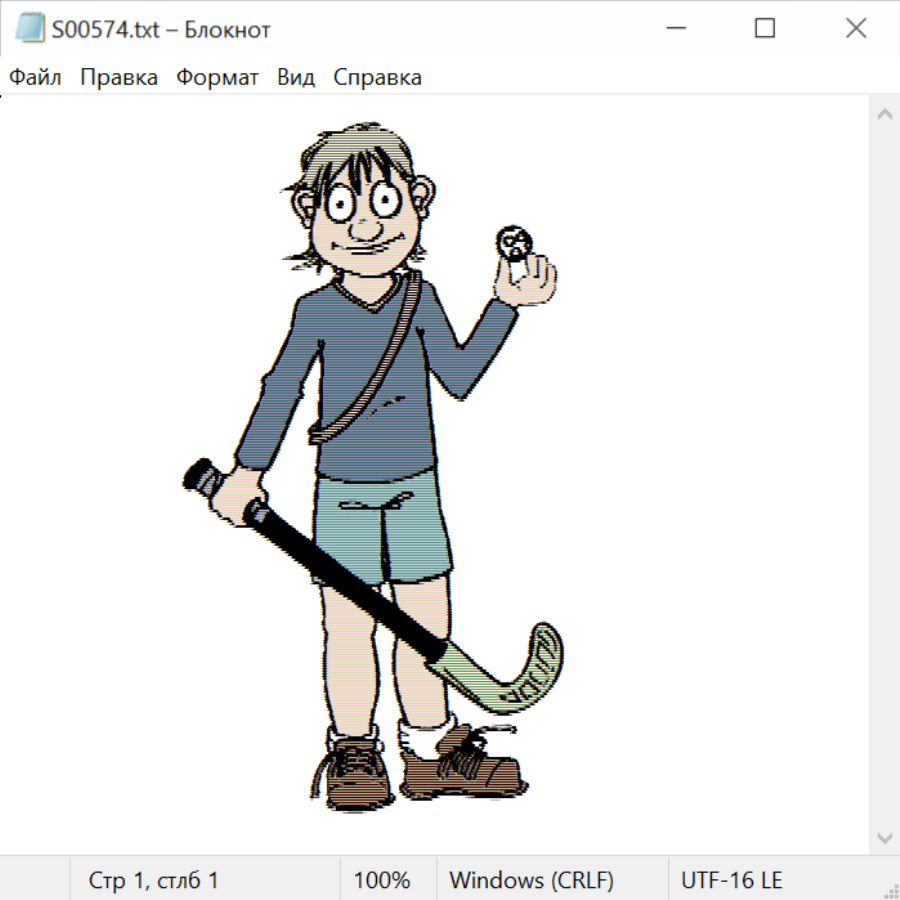Click the 100% zoom indicator
Screen dimensions: 900x900
382,880
